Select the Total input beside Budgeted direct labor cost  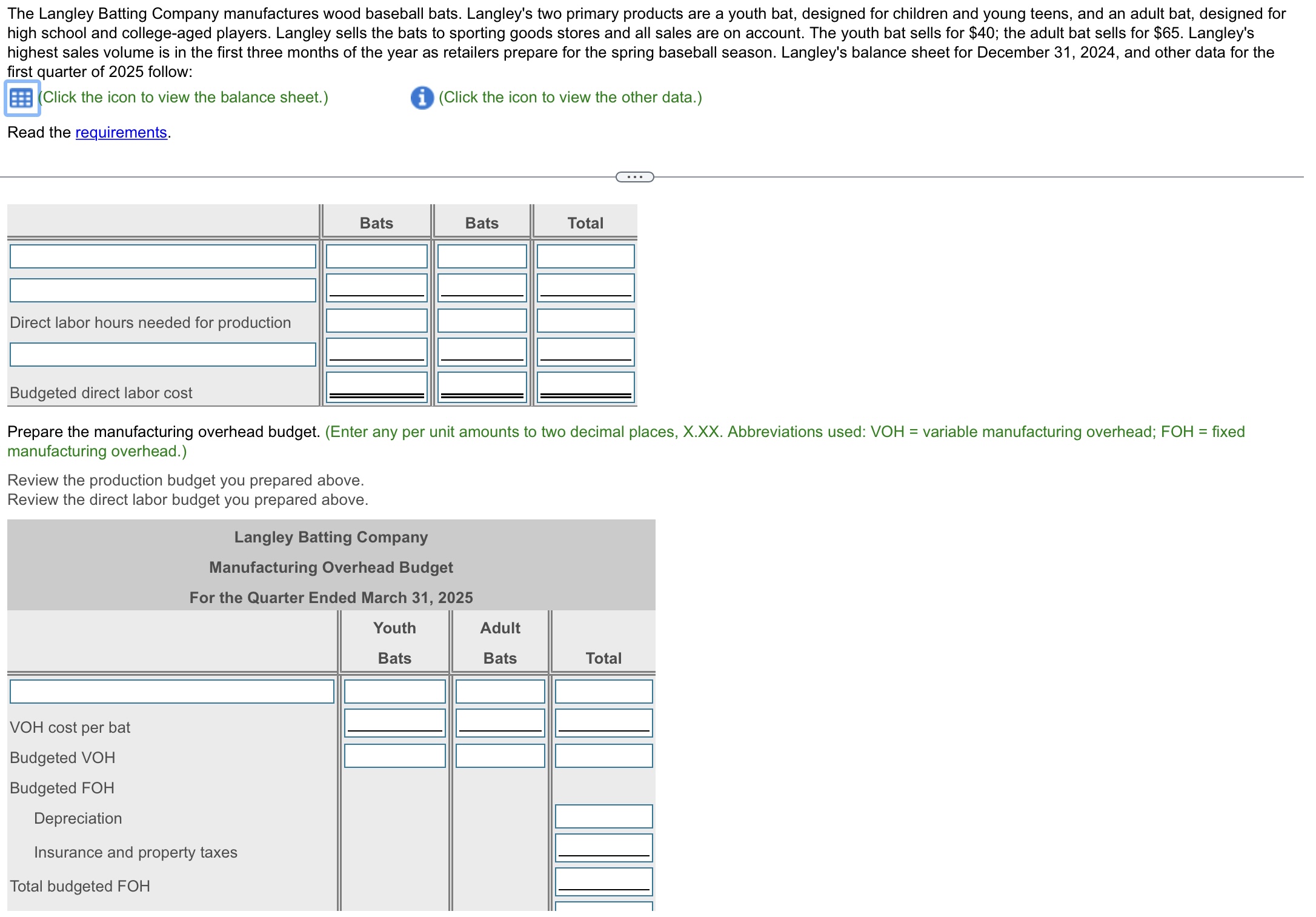(583, 385)
